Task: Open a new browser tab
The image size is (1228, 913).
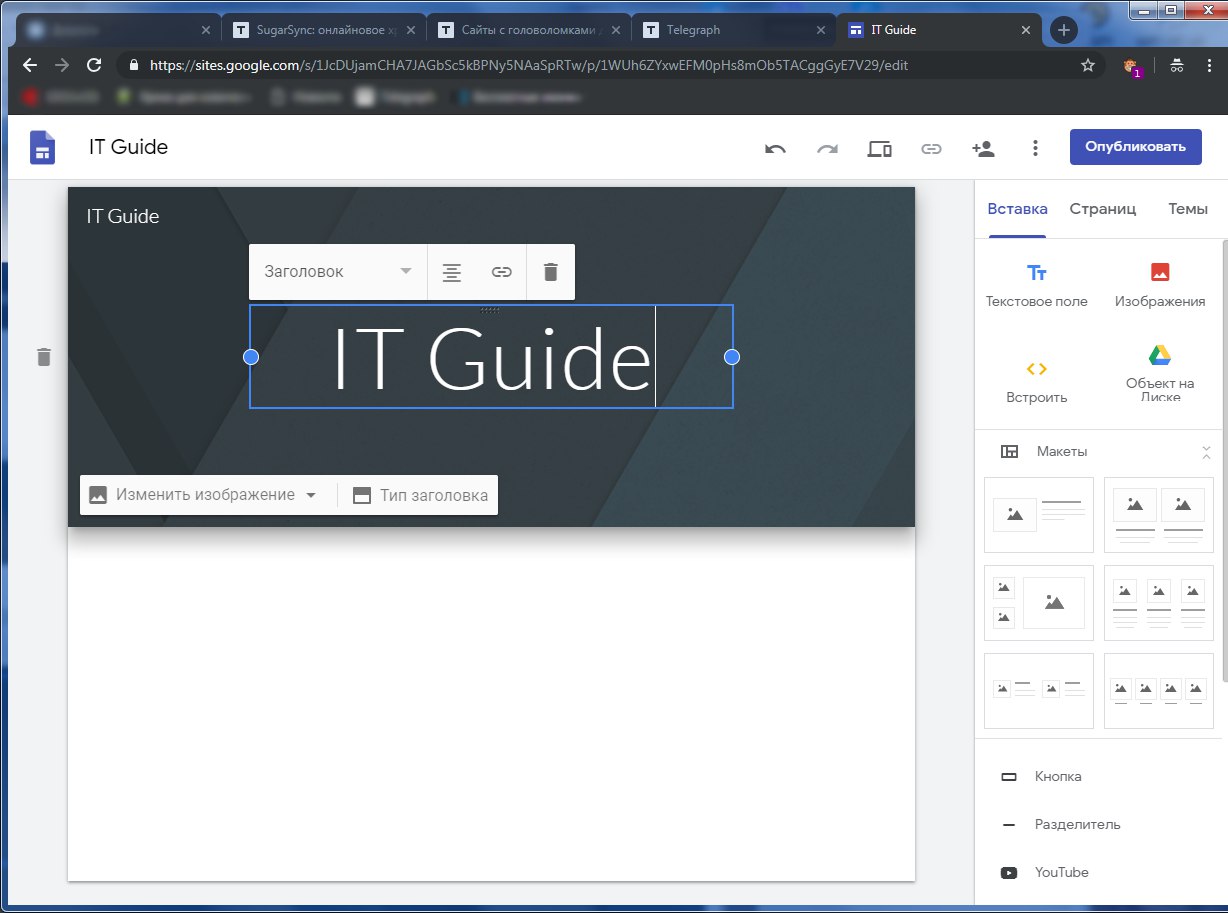Action: 1063,31
